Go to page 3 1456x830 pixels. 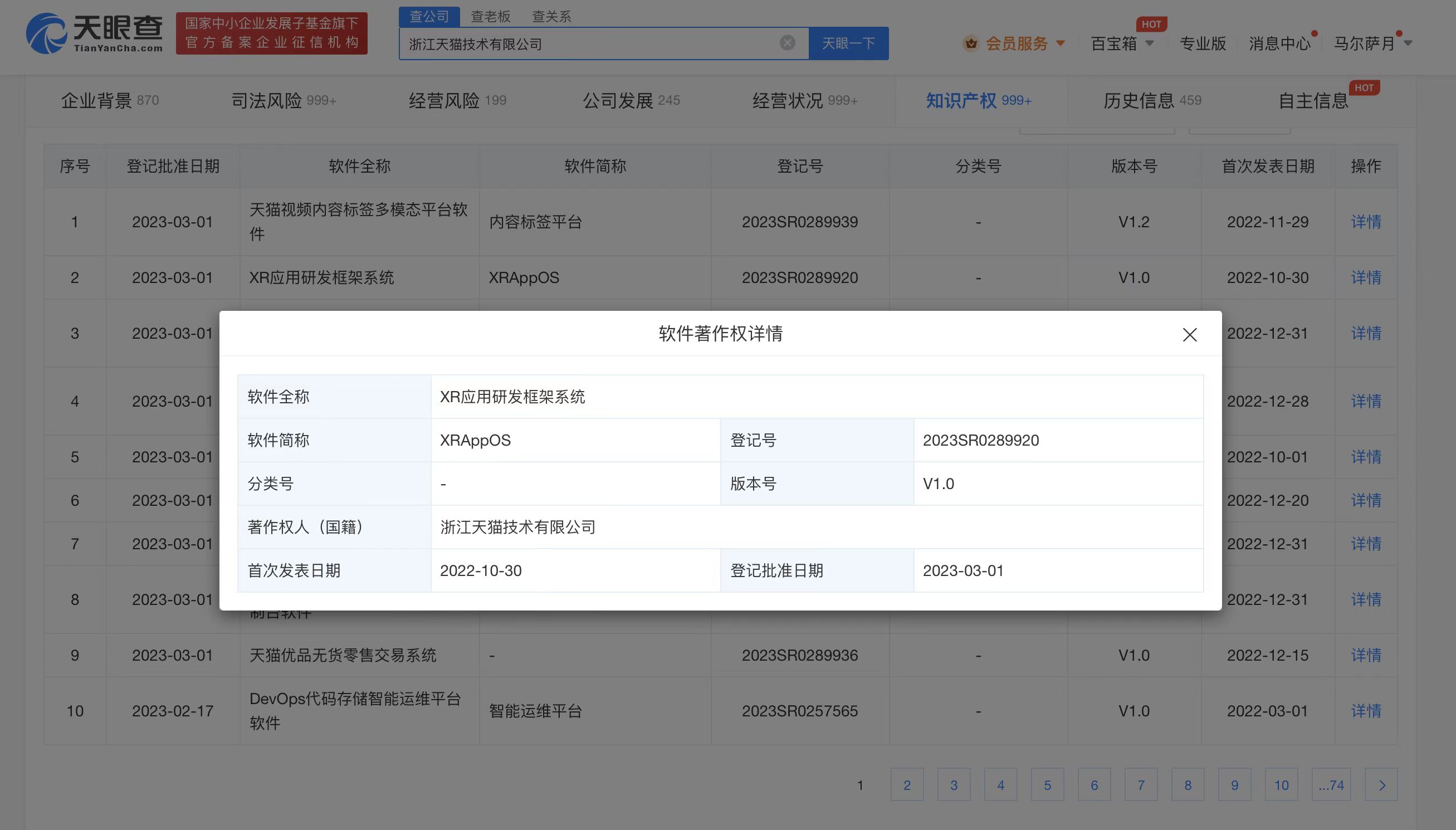954,785
